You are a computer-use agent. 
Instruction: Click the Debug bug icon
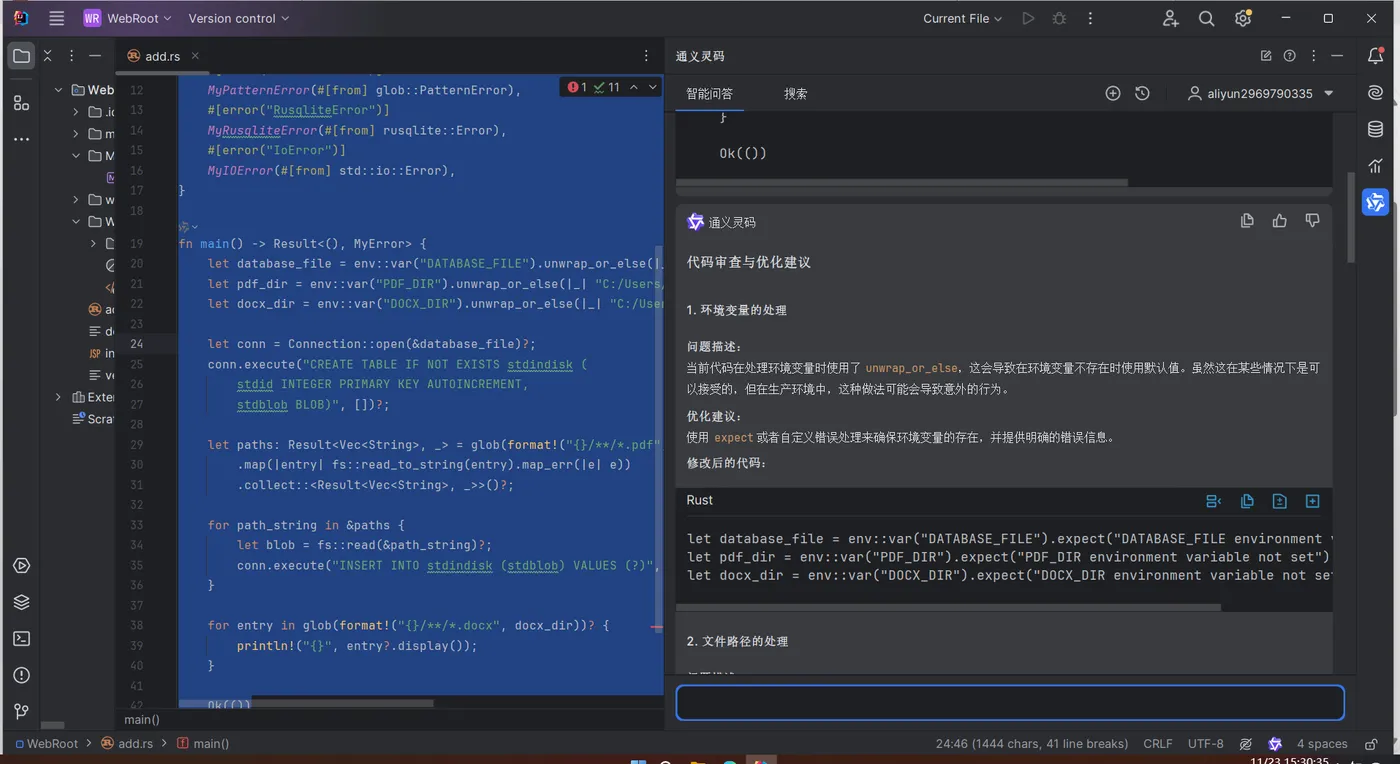[1059, 18]
